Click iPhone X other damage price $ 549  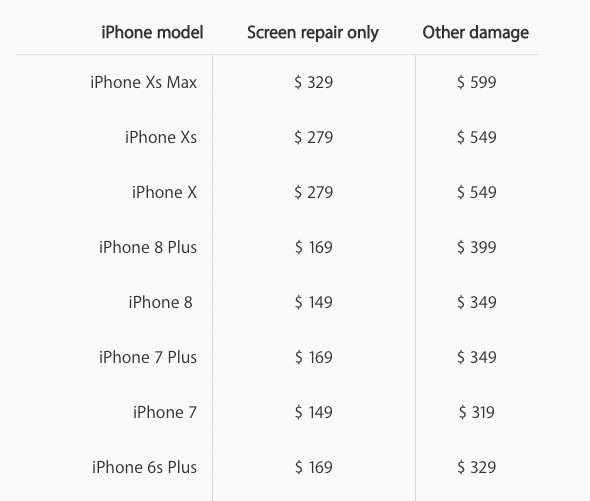click(476, 192)
